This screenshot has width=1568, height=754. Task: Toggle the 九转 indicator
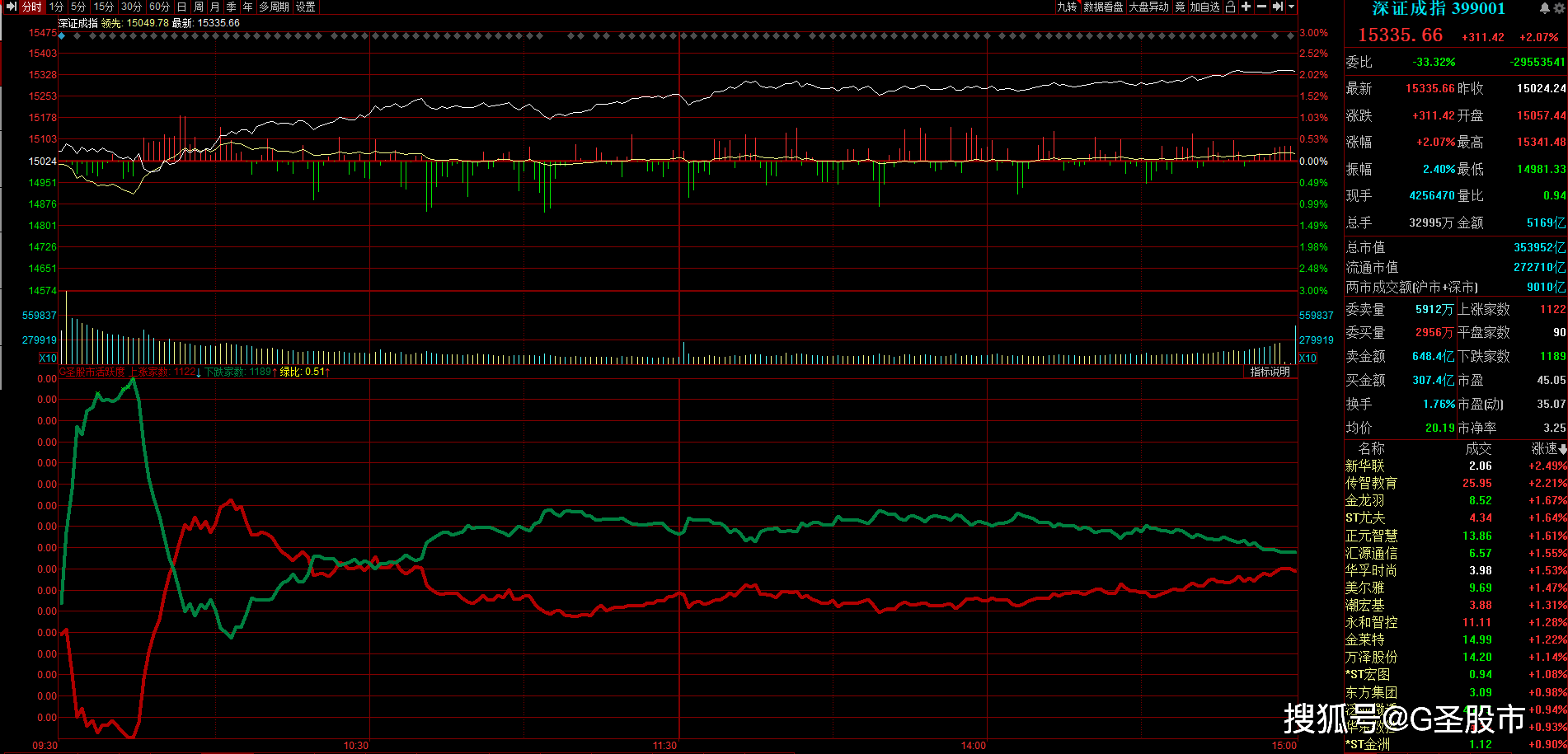[x=1068, y=7]
